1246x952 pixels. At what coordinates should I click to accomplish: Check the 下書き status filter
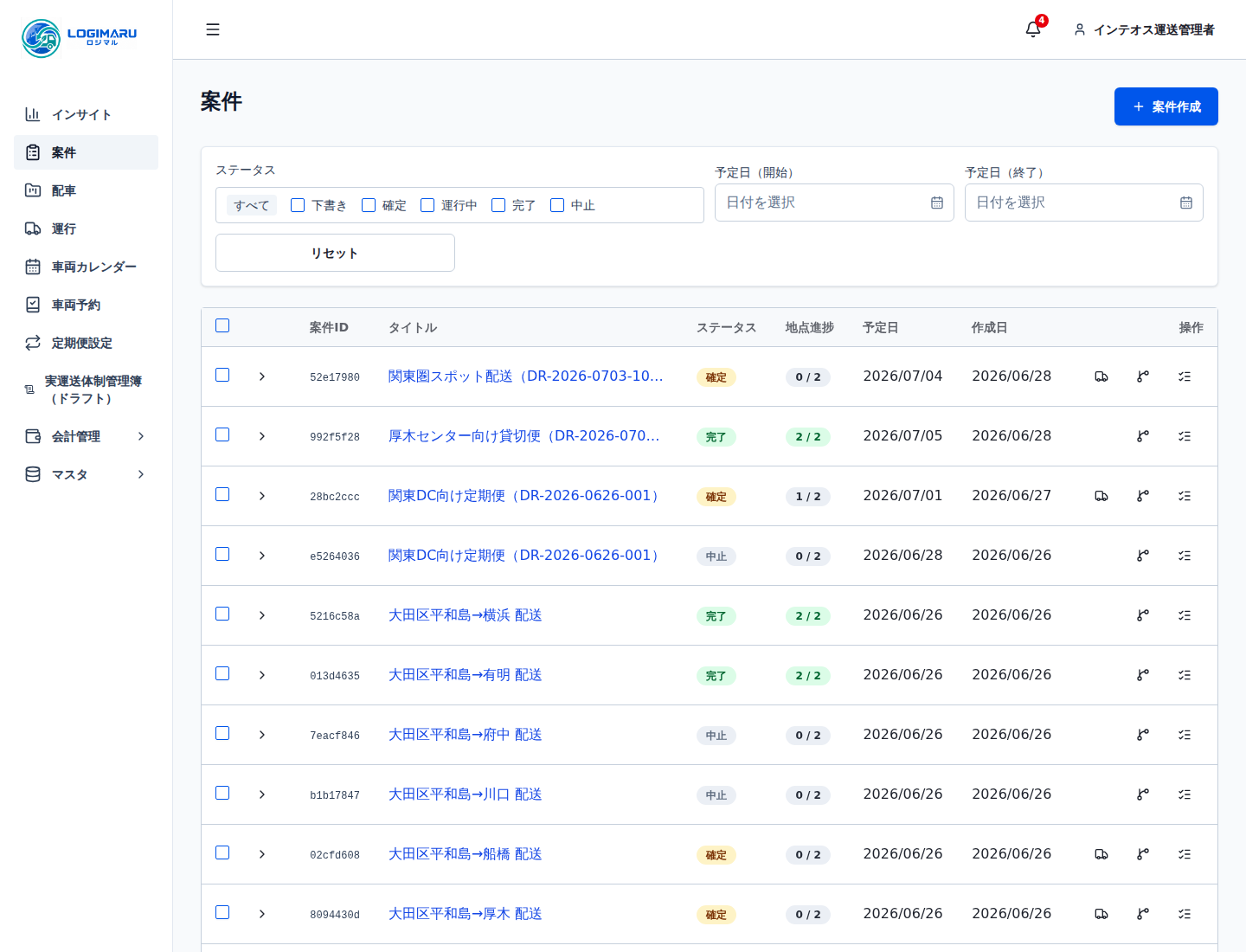coord(298,205)
